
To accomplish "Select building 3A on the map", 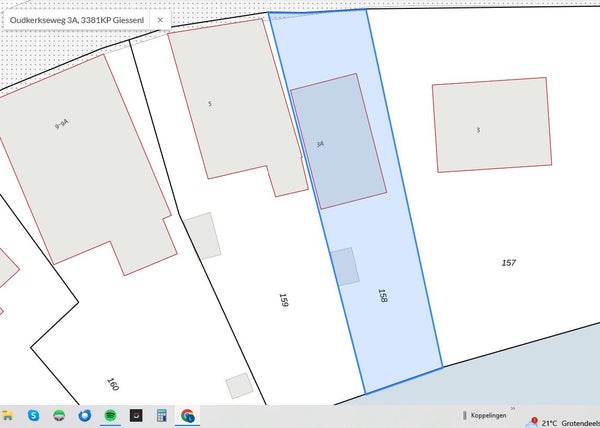I will pos(338,142).
